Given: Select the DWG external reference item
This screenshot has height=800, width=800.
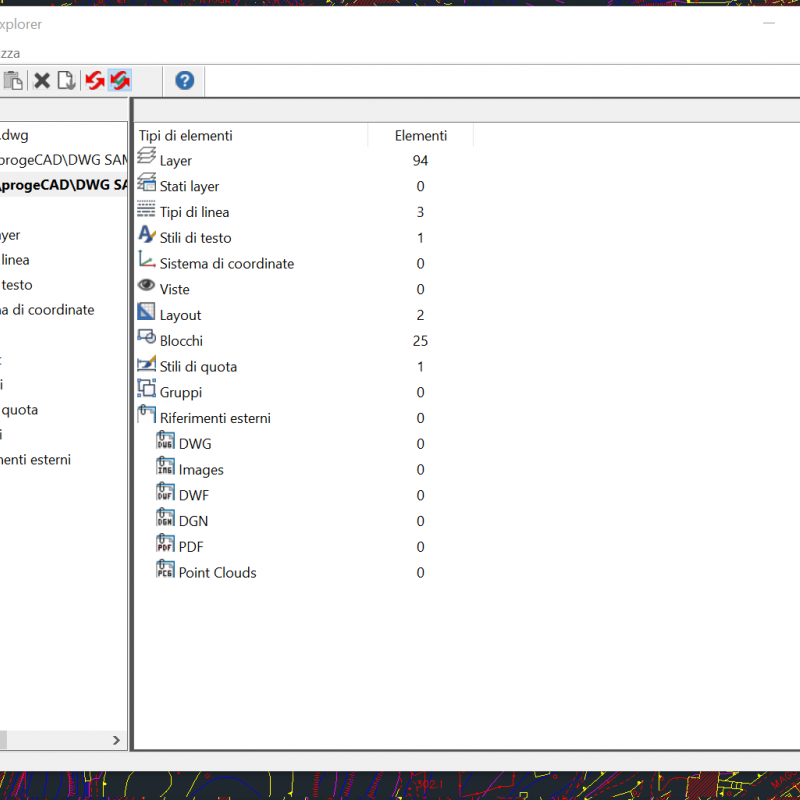Looking at the screenshot, I should point(195,444).
